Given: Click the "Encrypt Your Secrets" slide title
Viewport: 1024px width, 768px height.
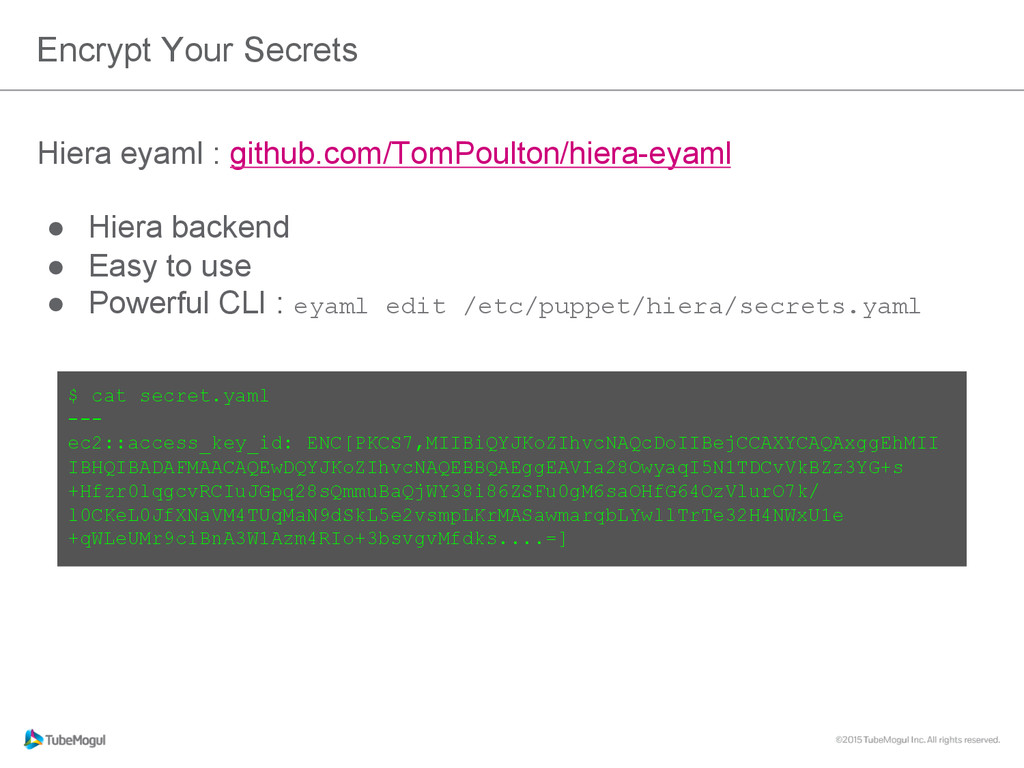Looking at the screenshot, I should [197, 50].
